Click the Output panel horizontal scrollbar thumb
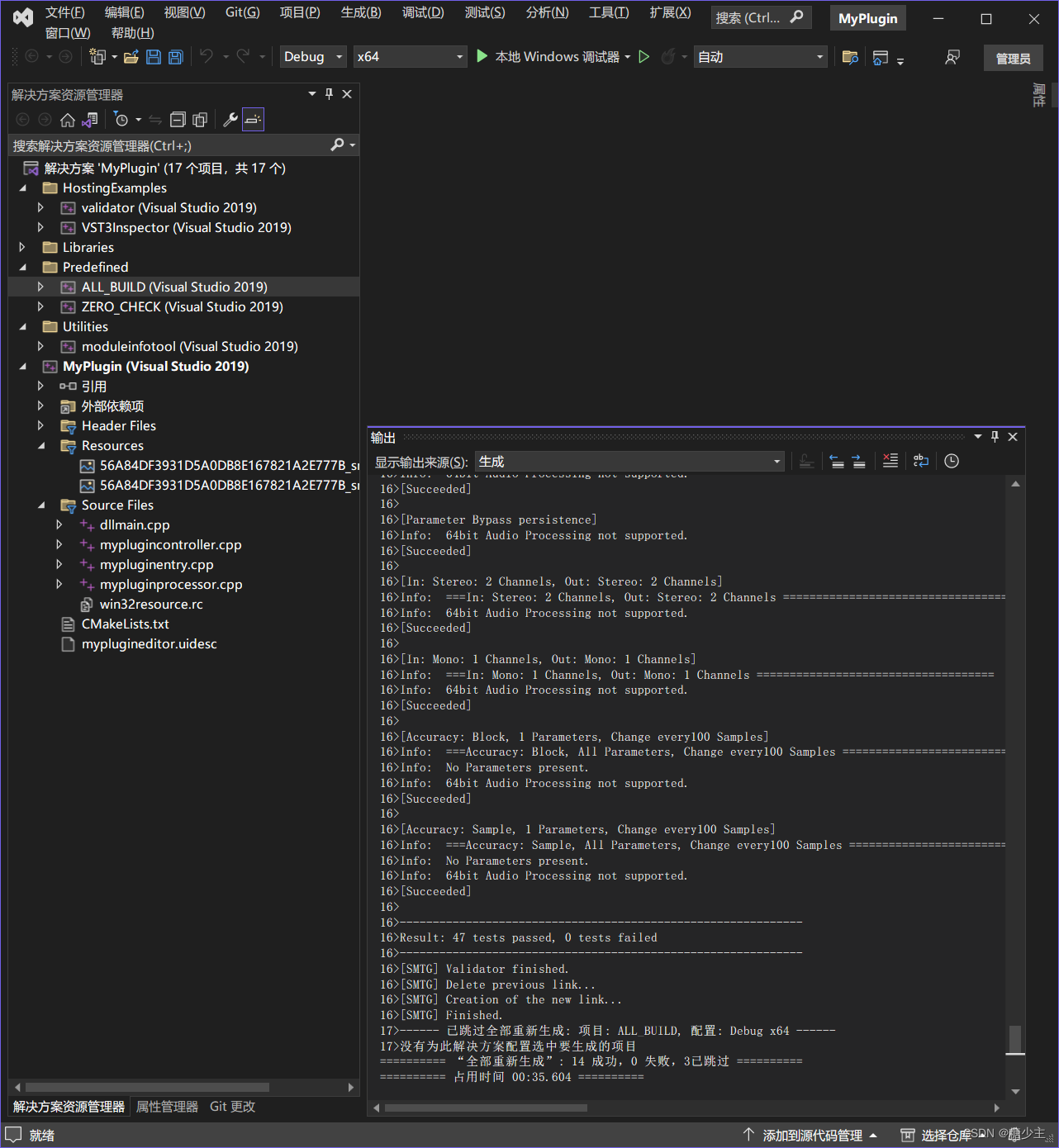The image size is (1059, 1148). (x=486, y=1108)
